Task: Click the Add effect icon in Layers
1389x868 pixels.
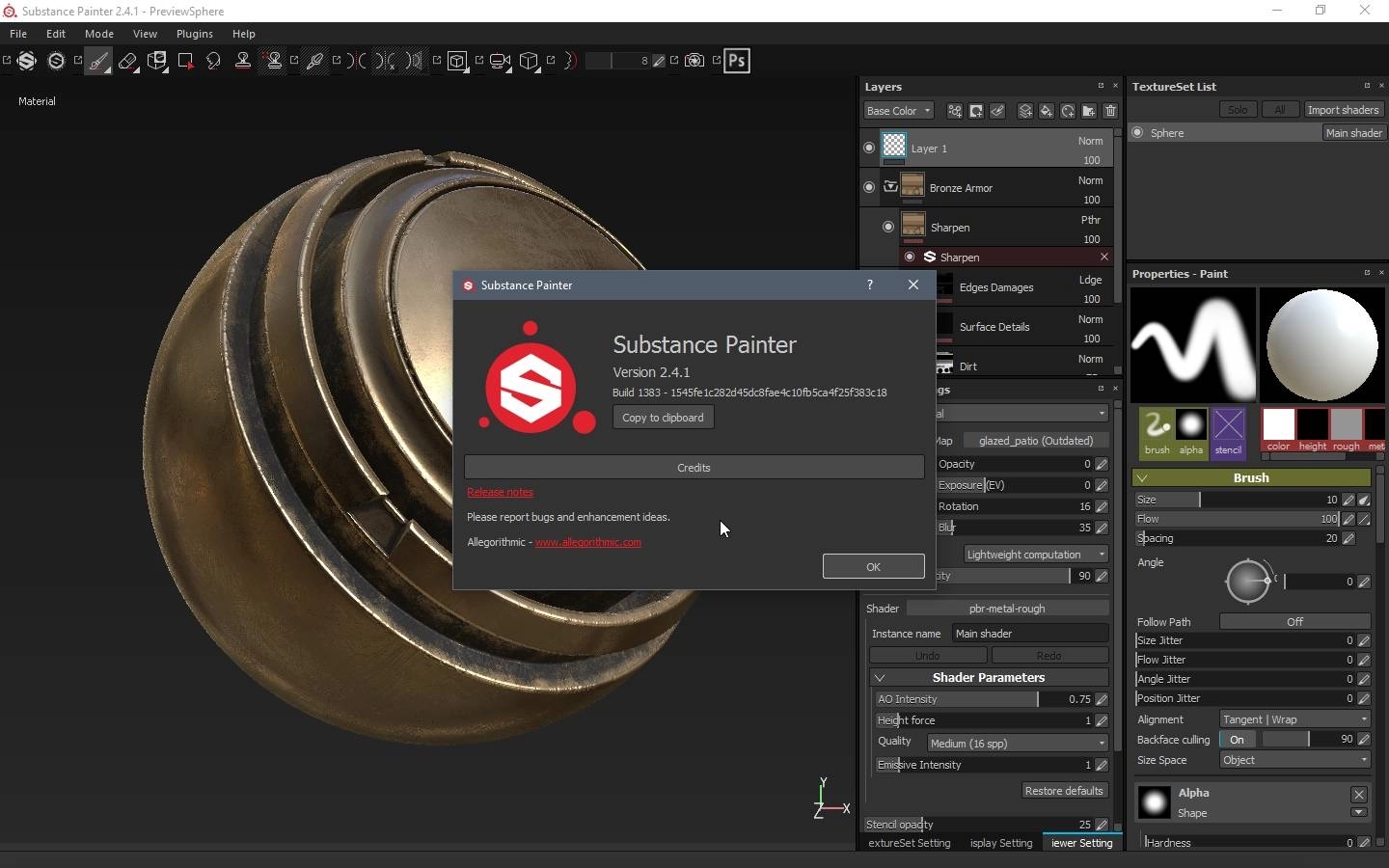Action: [955, 111]
